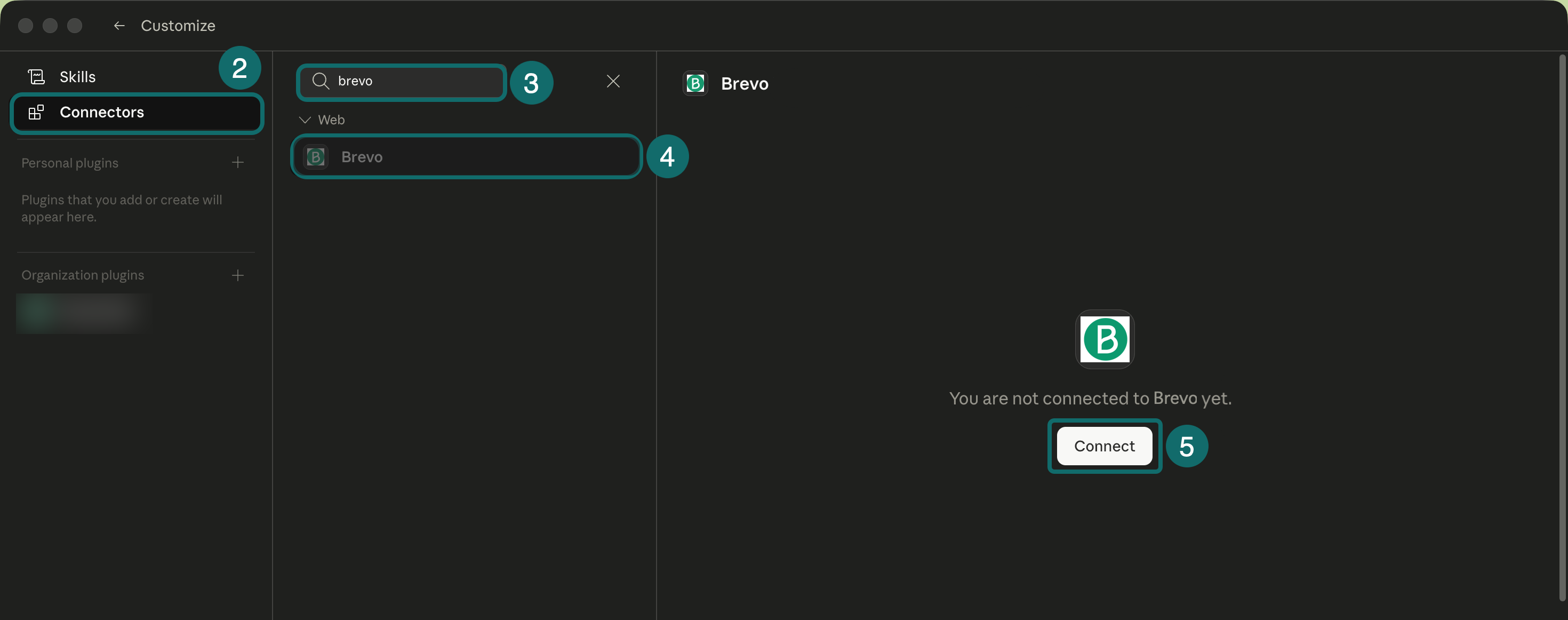
Task: Click the Connectors blocks icon
Action: [x=36, y=113]
